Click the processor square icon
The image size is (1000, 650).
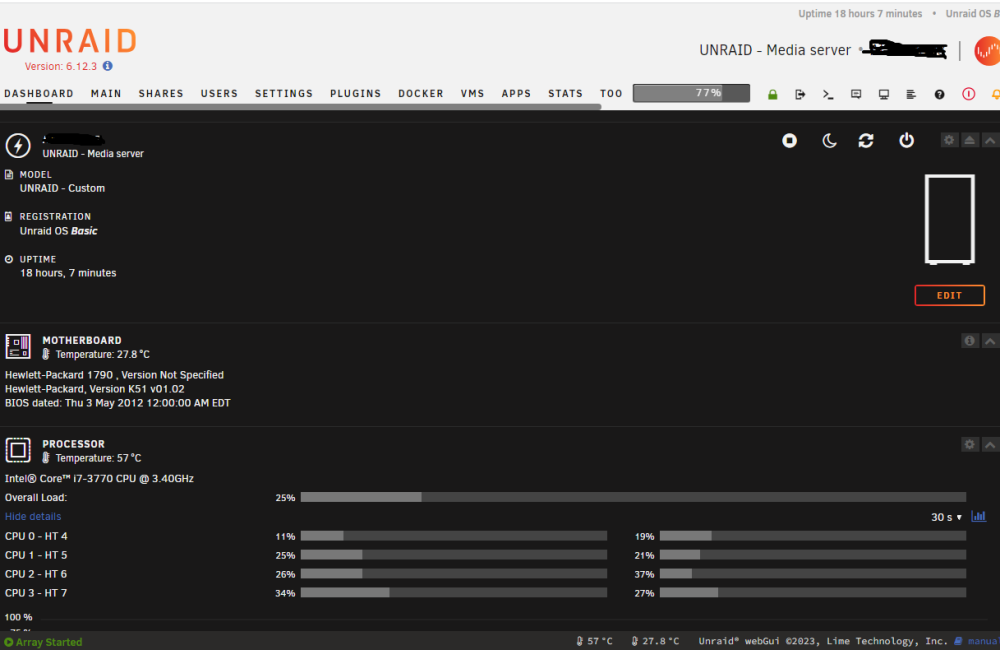[18, 450]
